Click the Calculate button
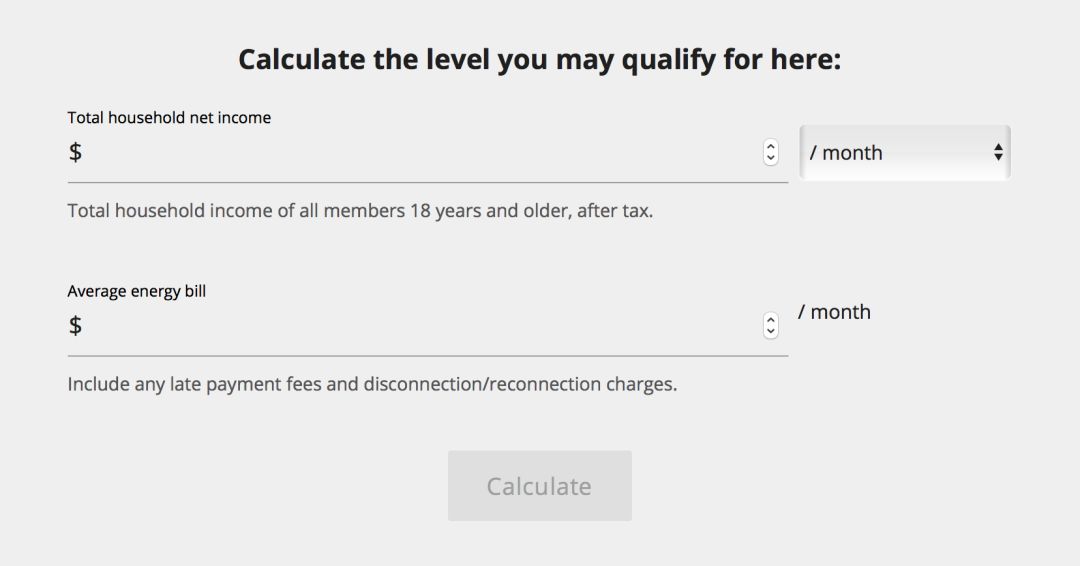Image resolution: width=1080 pixels, height=566 pixels. [x=539, y=485]
